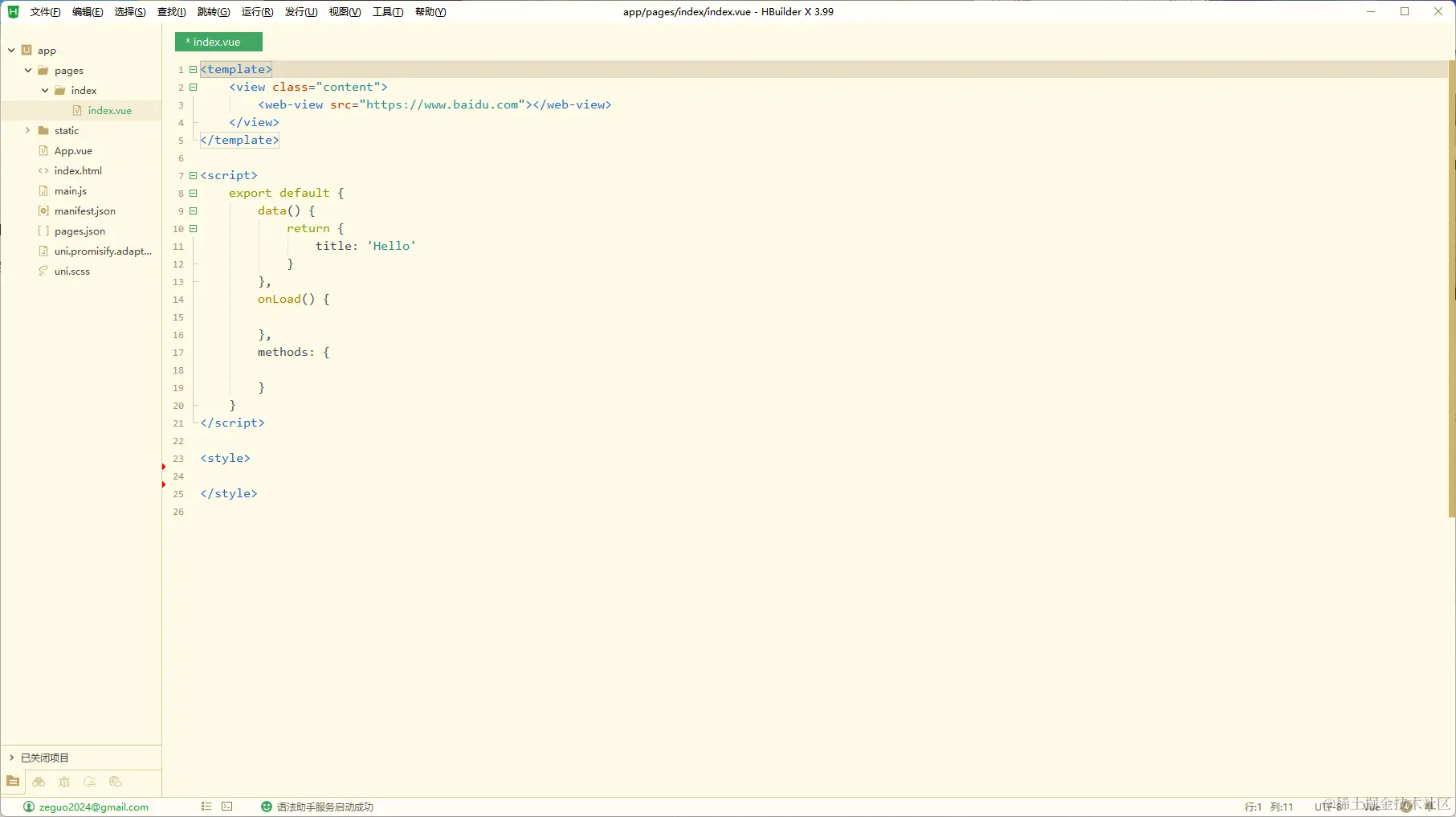Open the 视图(V) menu
Viewport: 1456px width, 817px height.
pos(345,12)
